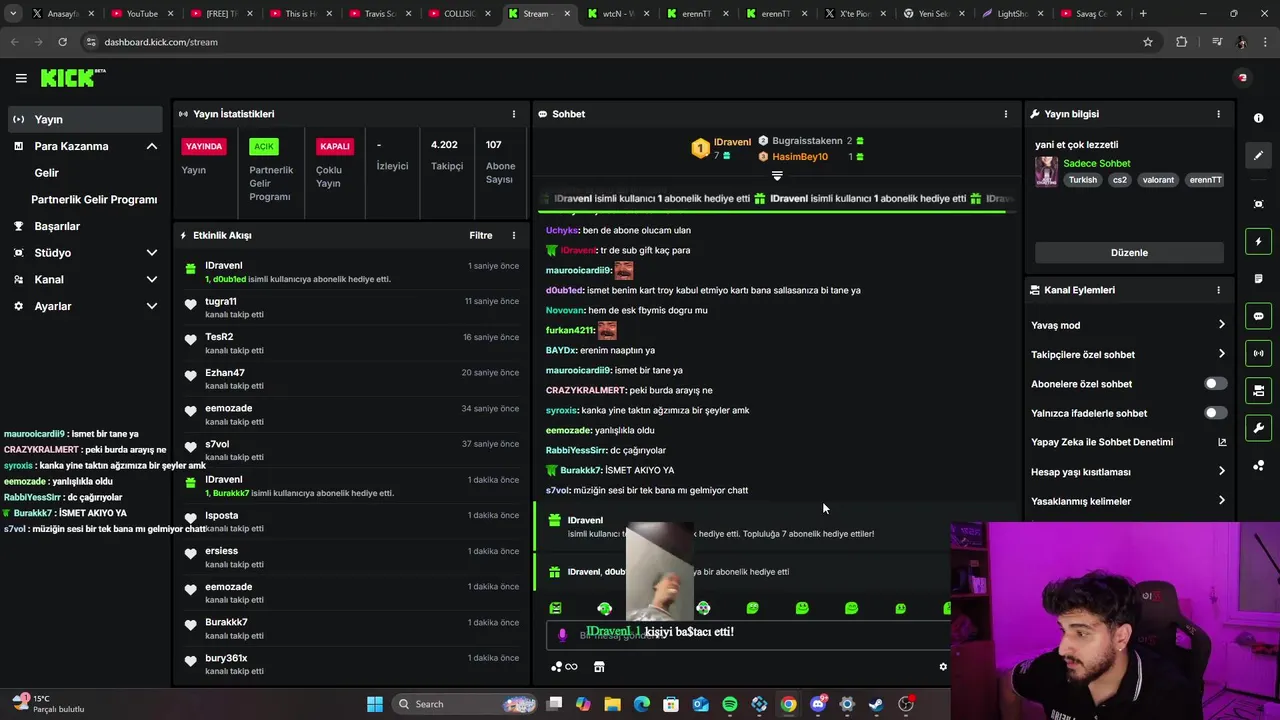Image resolution: width=1280 pixels, height=720 pixels.
Task: Open the info icon in the right rail
Action: point(1258,118)
